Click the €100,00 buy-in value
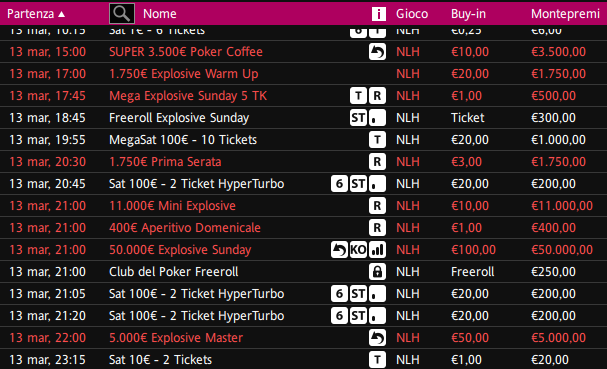Image resolution: width=607 pixels, height=369 pixels. pos(473,250)
